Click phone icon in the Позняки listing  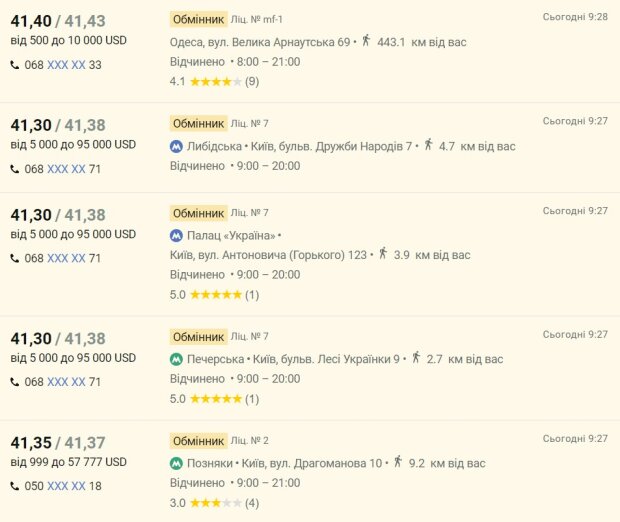(x=14, y=486)
